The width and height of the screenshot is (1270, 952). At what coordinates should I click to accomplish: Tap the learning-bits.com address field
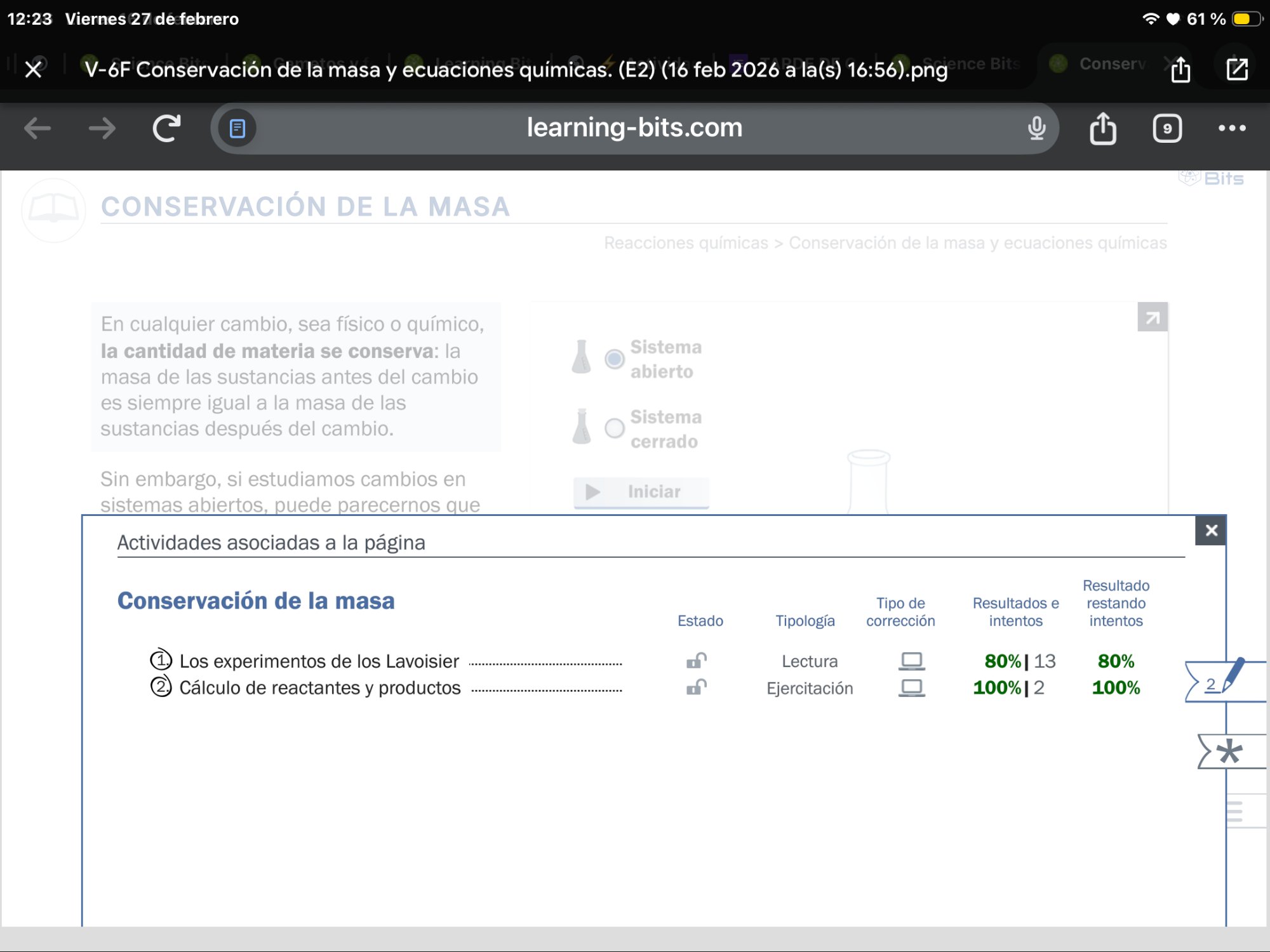point(634,128)
